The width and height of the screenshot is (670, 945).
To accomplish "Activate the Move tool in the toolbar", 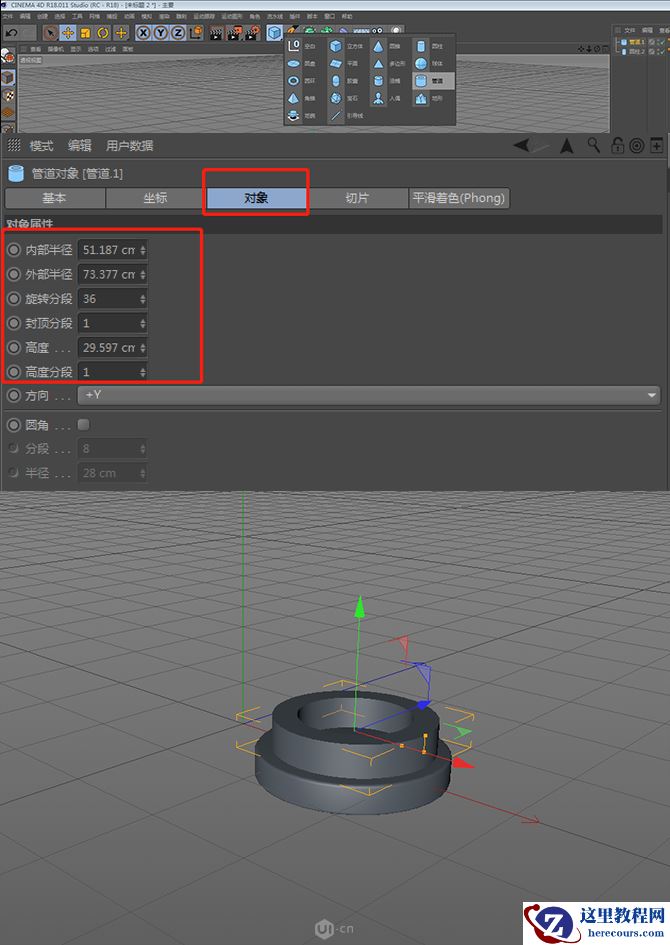I will tap(68, 33).
